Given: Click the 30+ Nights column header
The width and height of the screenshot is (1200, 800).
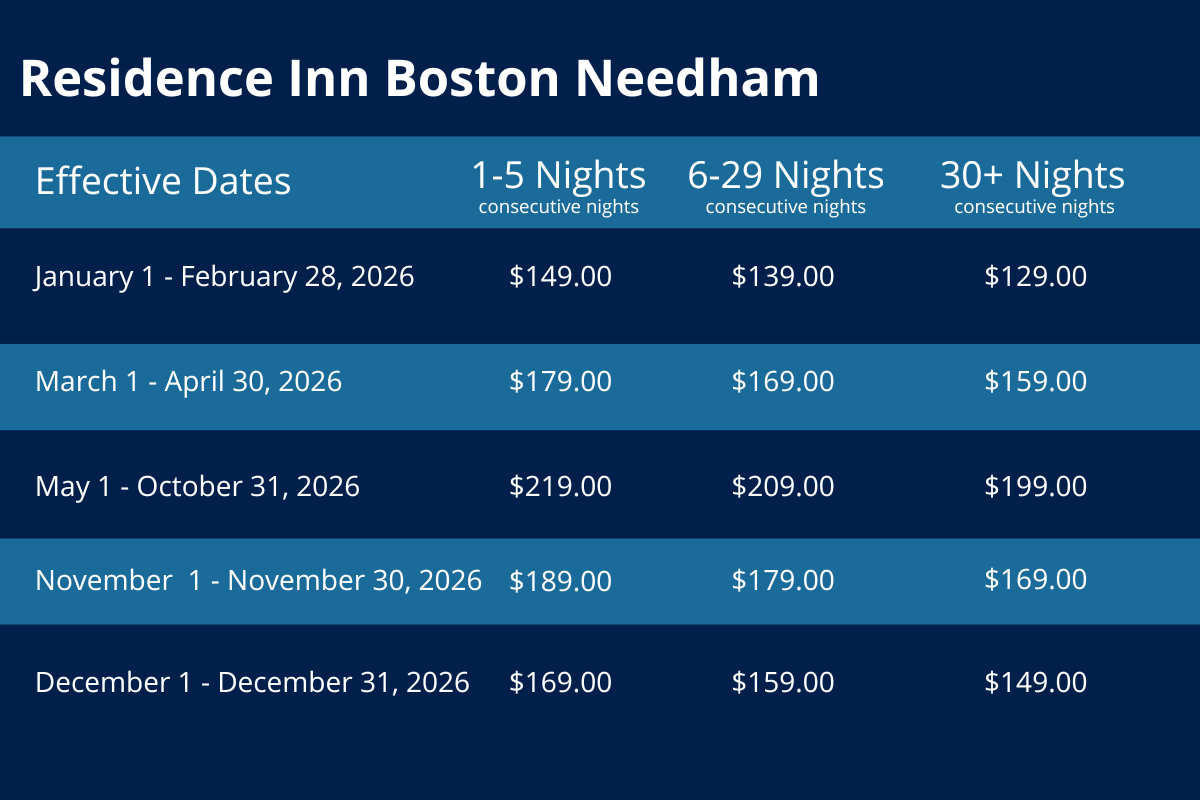Looking at the screenshot, I should [1033, 176].
